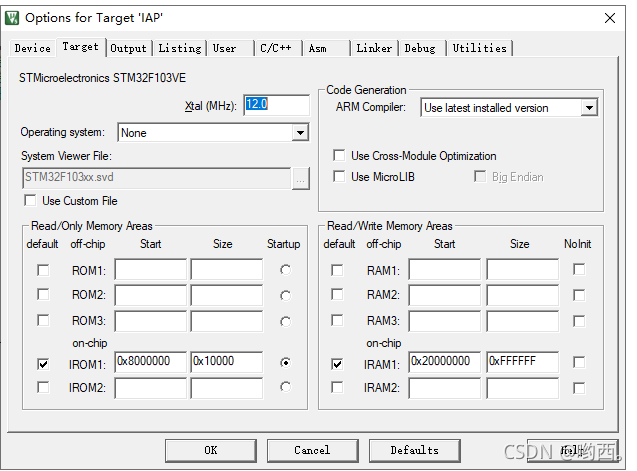Click the ROM3 Size field
This screenshot has height=471, width=637.
pos(227,321)
